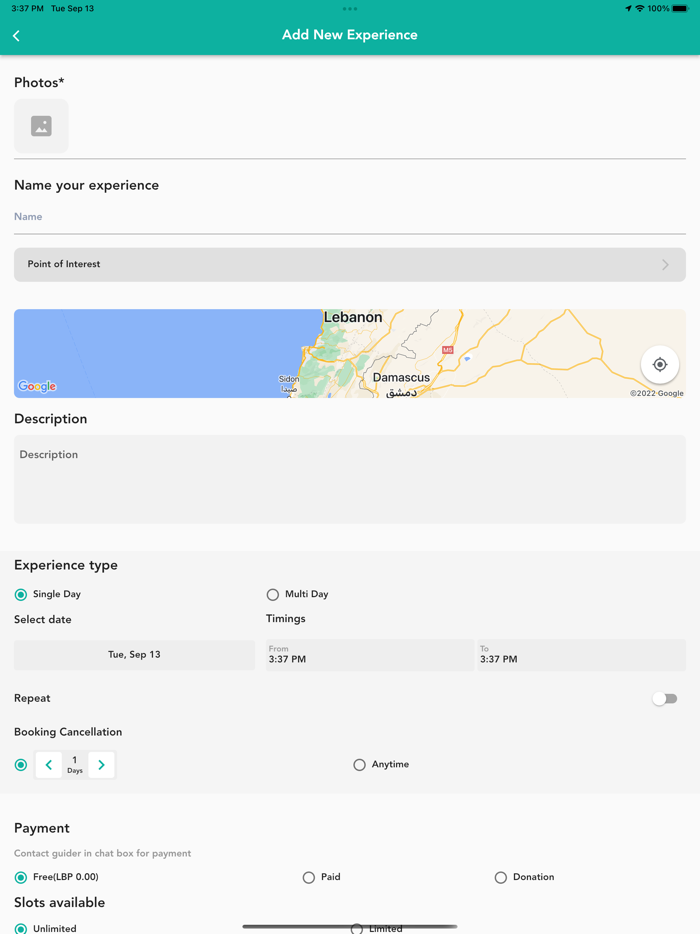Open the three-dot multitasking menu
The width and height of the screenshot is (700, 934).
pyautogui.click(x=350, y=9)
